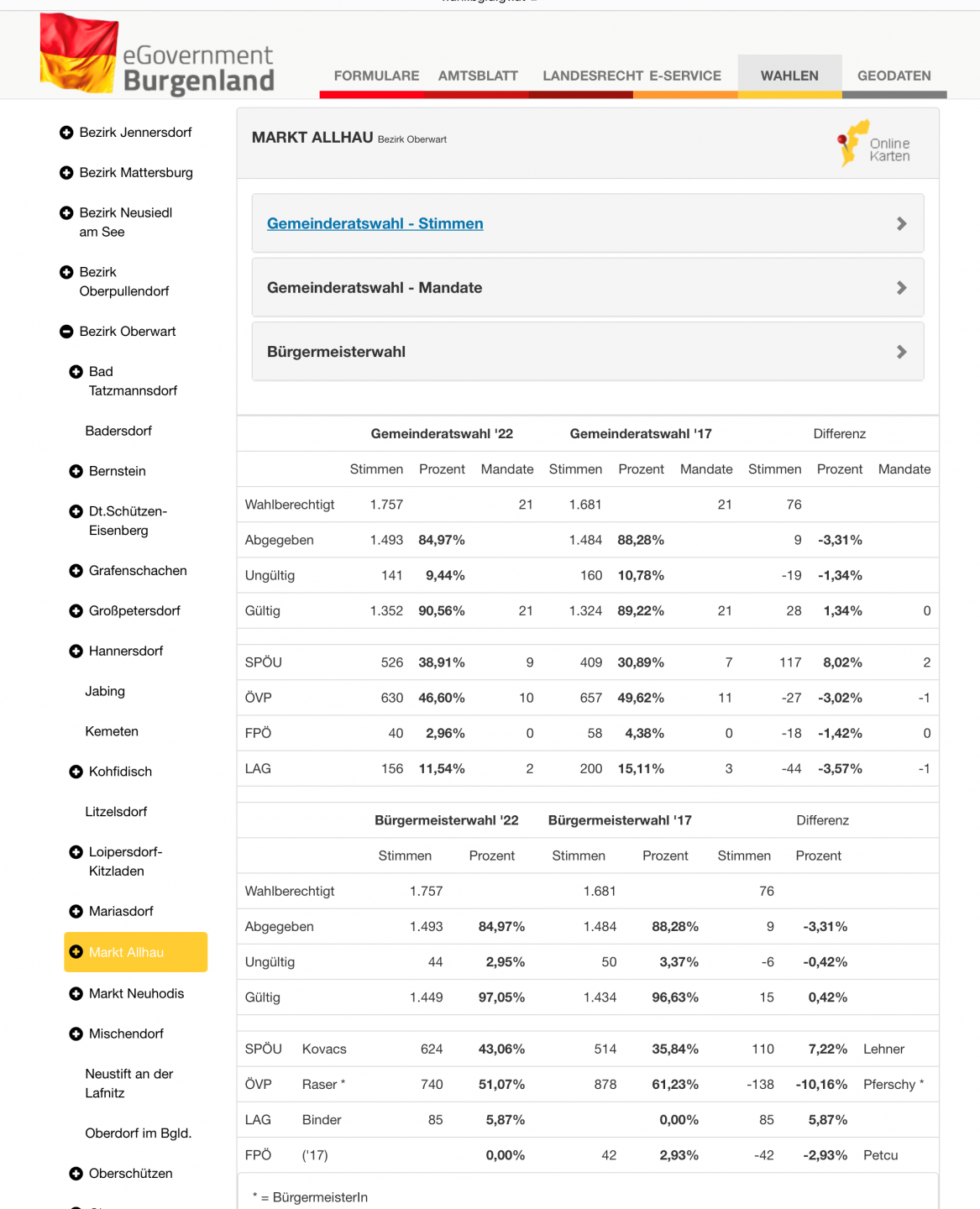
Task: Select the WAHLEN tab
Action: (x=789, y=76)
